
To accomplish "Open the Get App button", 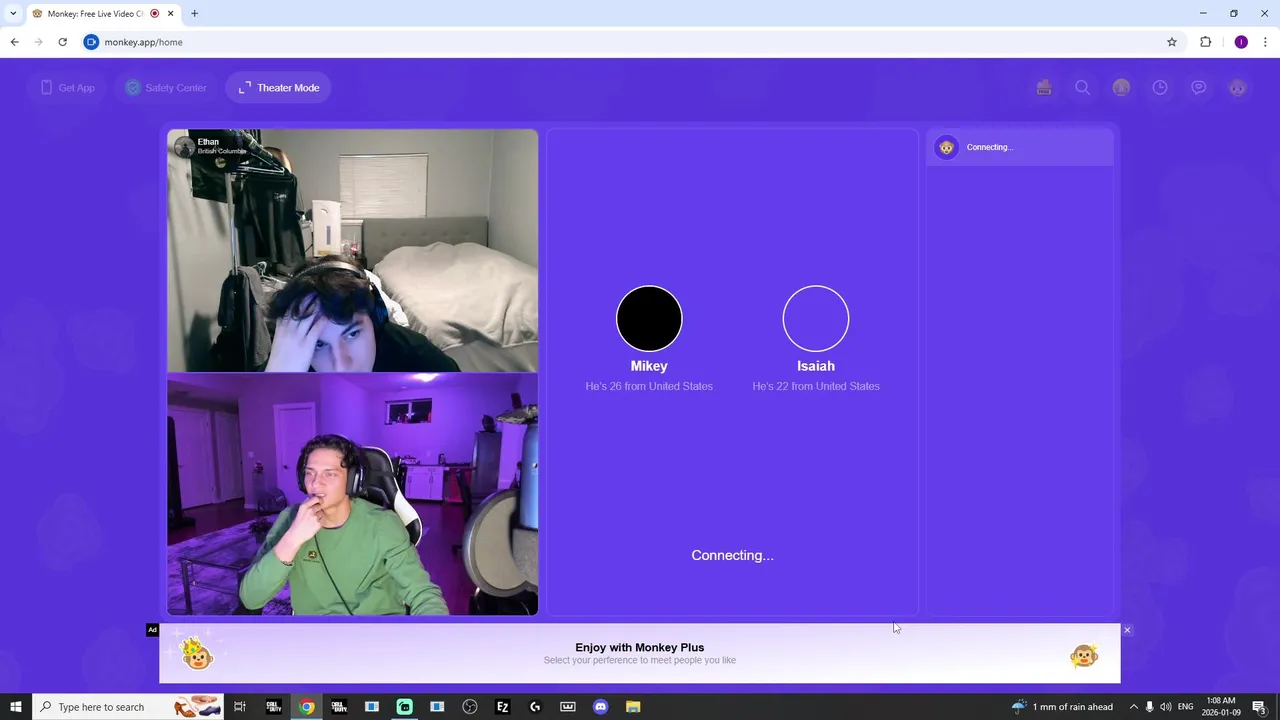I will [67, 88].
